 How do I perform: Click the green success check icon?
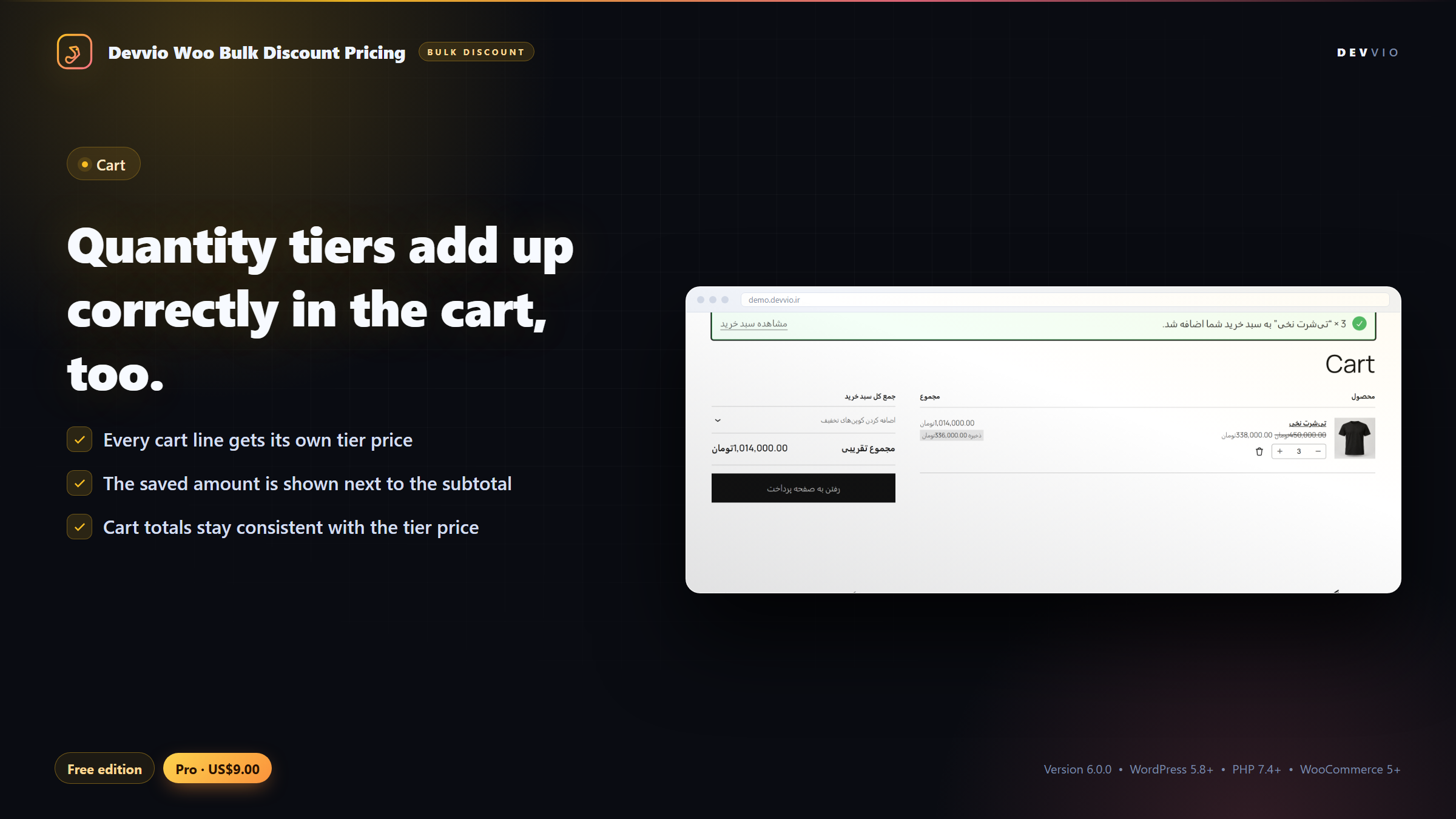(x=1360, y=324)
